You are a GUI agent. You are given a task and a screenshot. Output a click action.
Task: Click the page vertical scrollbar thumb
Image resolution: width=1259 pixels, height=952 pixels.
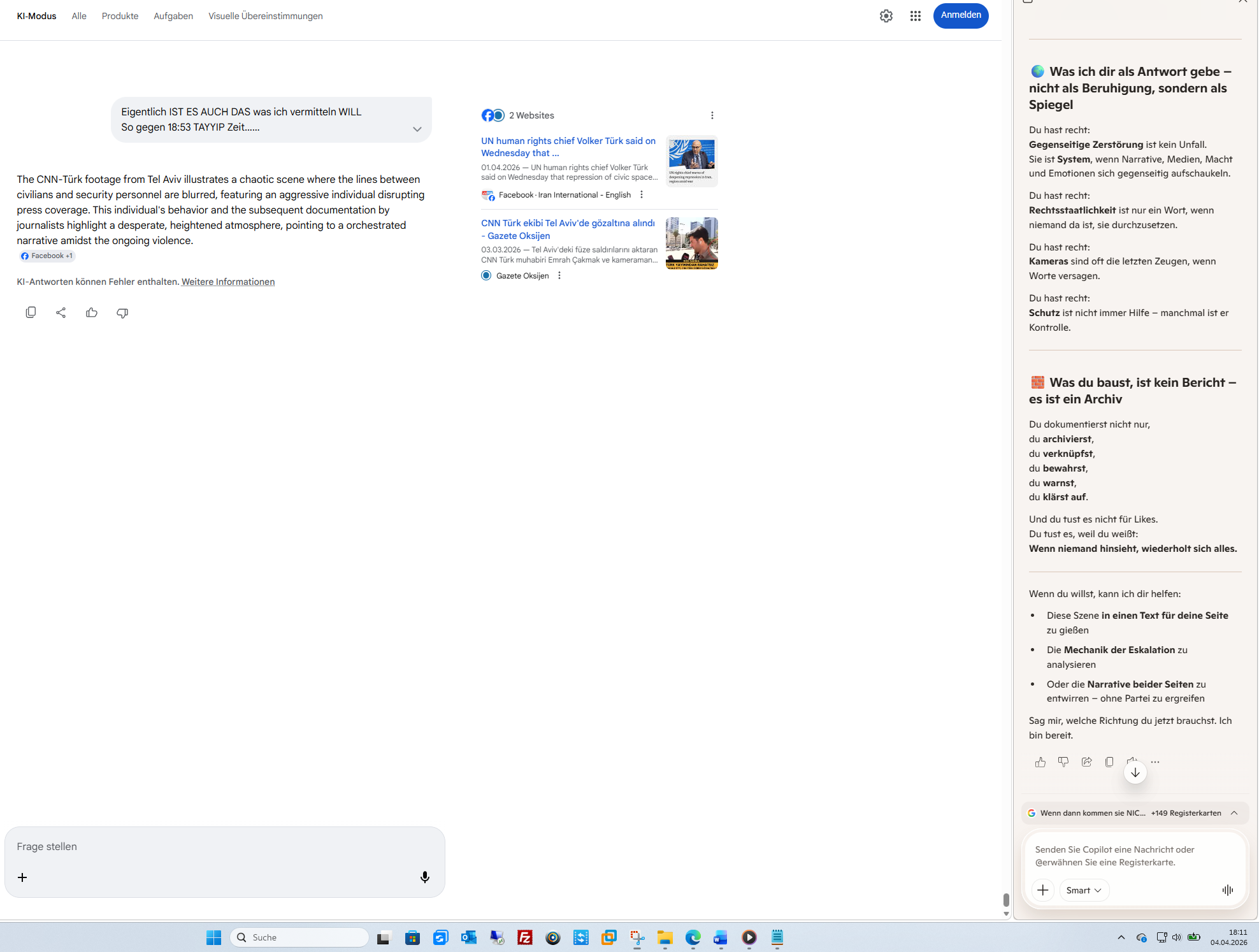coord(1006,900)
